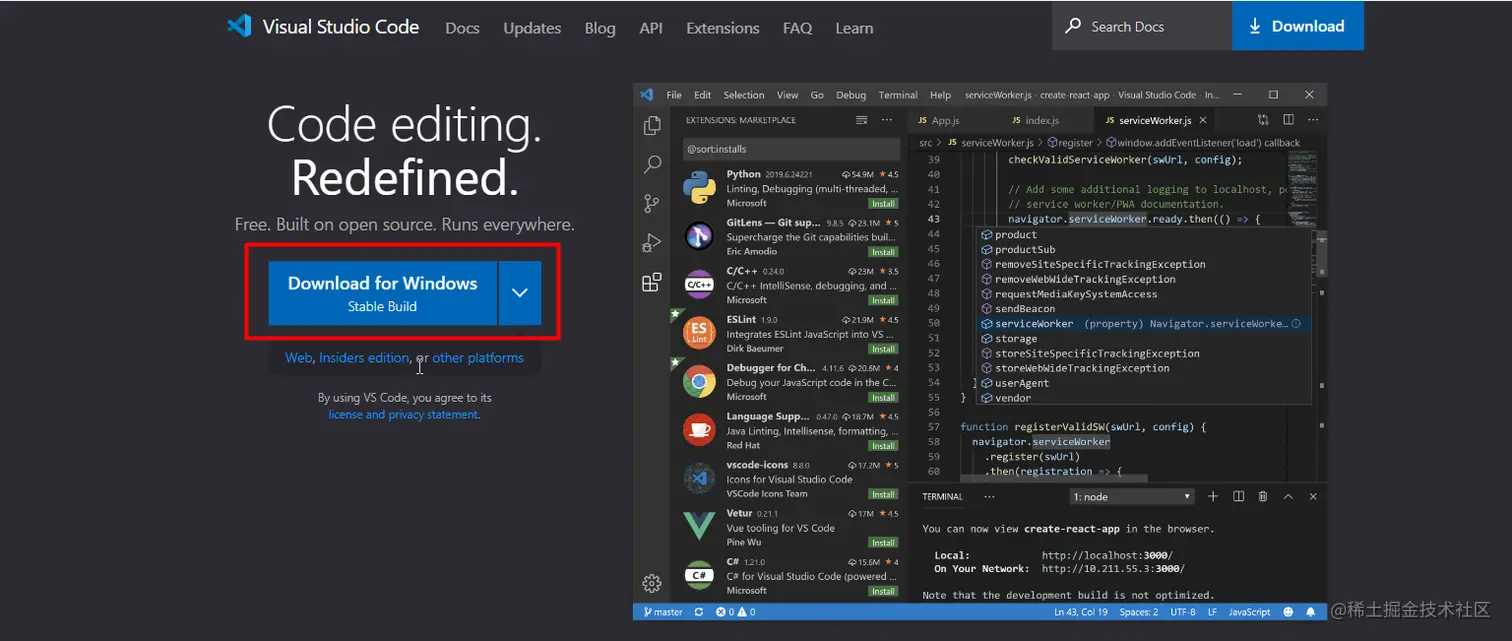
Task: Click the Visual Studio Code logo in the header
Action: (x=323, y=27)
